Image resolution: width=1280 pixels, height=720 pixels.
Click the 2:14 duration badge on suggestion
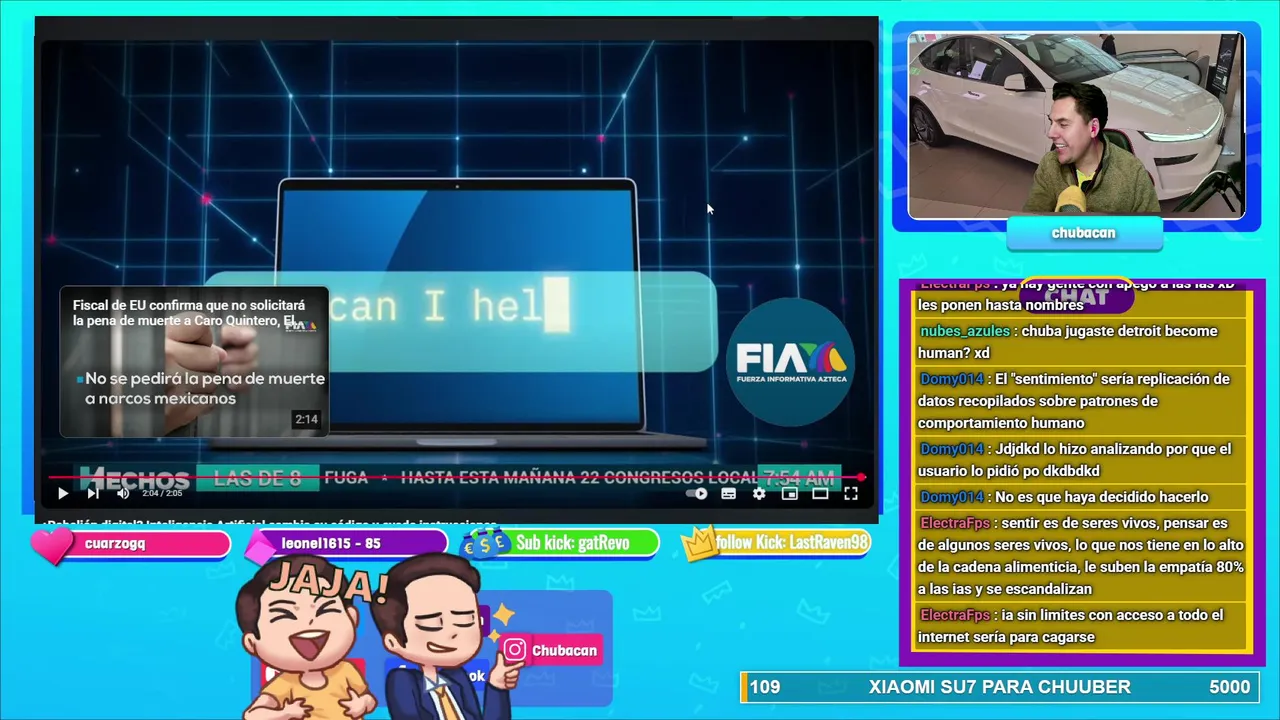(306, 419)
